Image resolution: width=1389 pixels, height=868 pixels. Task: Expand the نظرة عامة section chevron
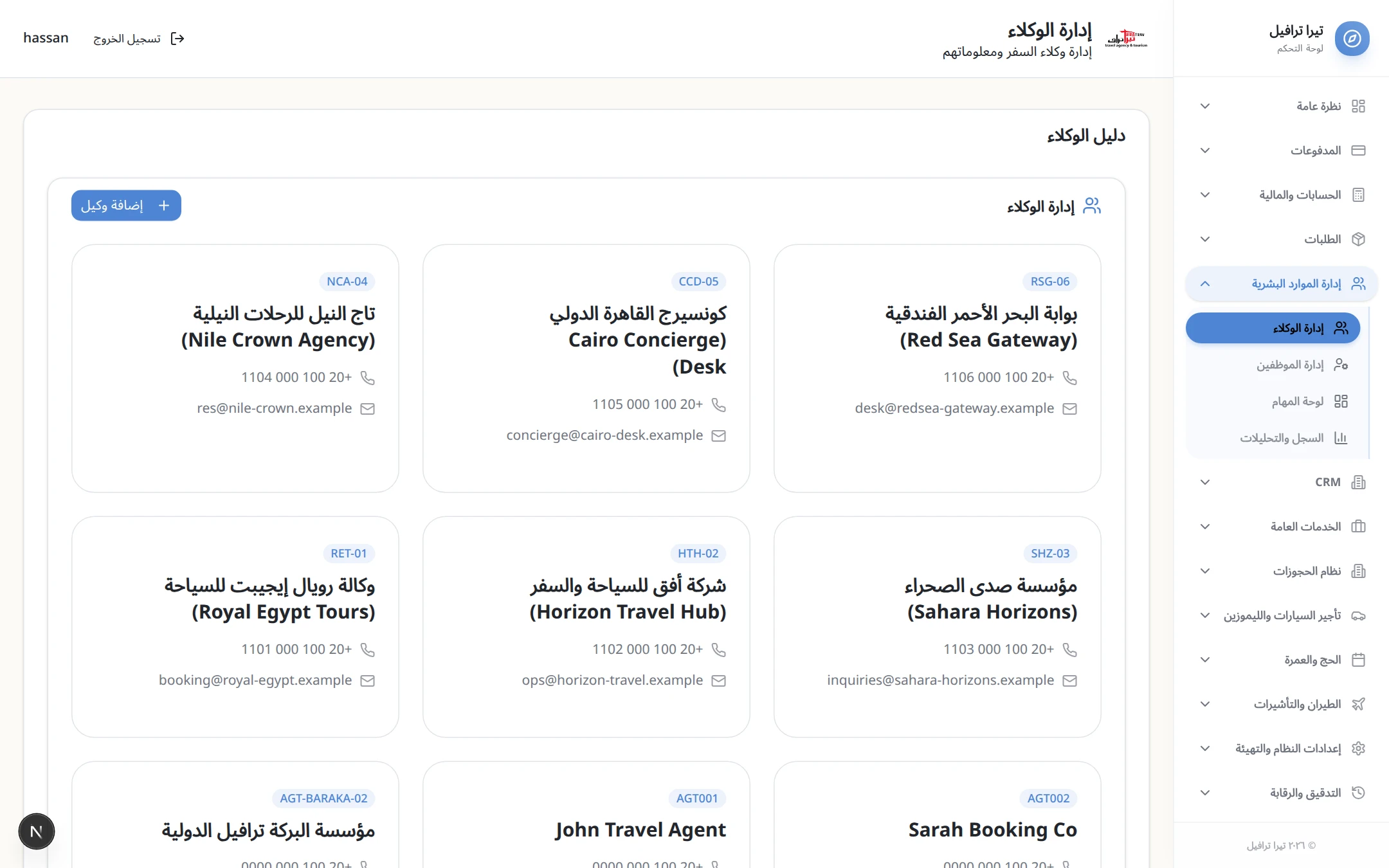(1205, 106)
